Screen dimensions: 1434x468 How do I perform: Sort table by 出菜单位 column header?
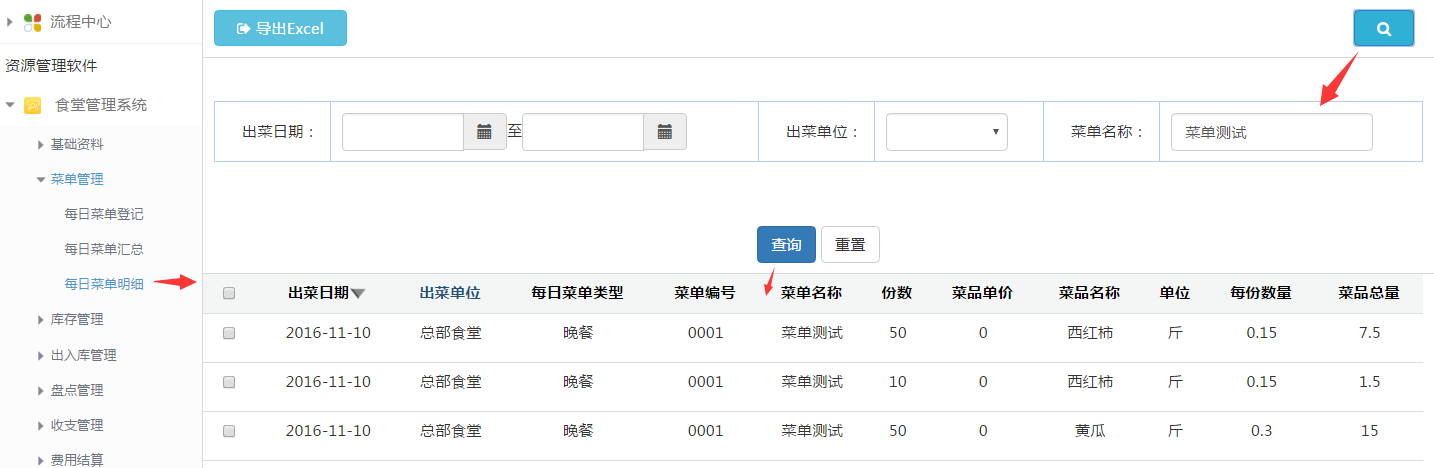pyautogui.click(x=450, y=293)
